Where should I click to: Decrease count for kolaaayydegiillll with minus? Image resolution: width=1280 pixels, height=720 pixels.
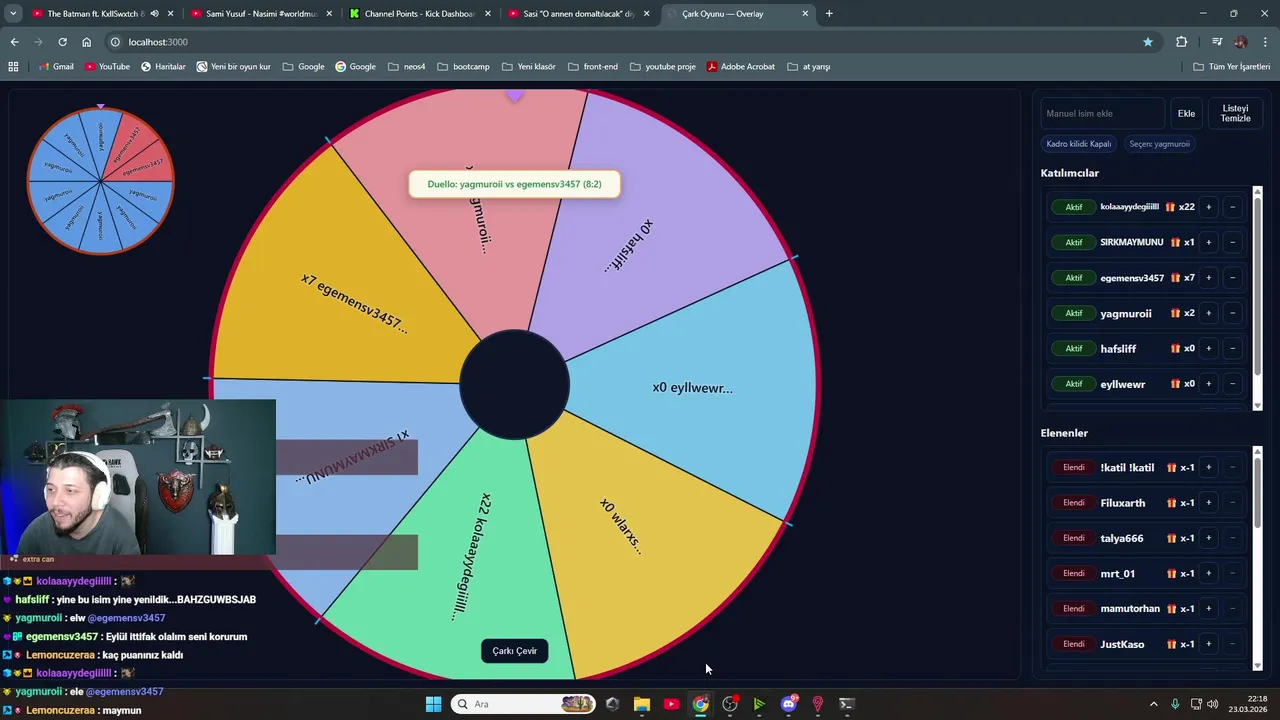coord(1232,207)
